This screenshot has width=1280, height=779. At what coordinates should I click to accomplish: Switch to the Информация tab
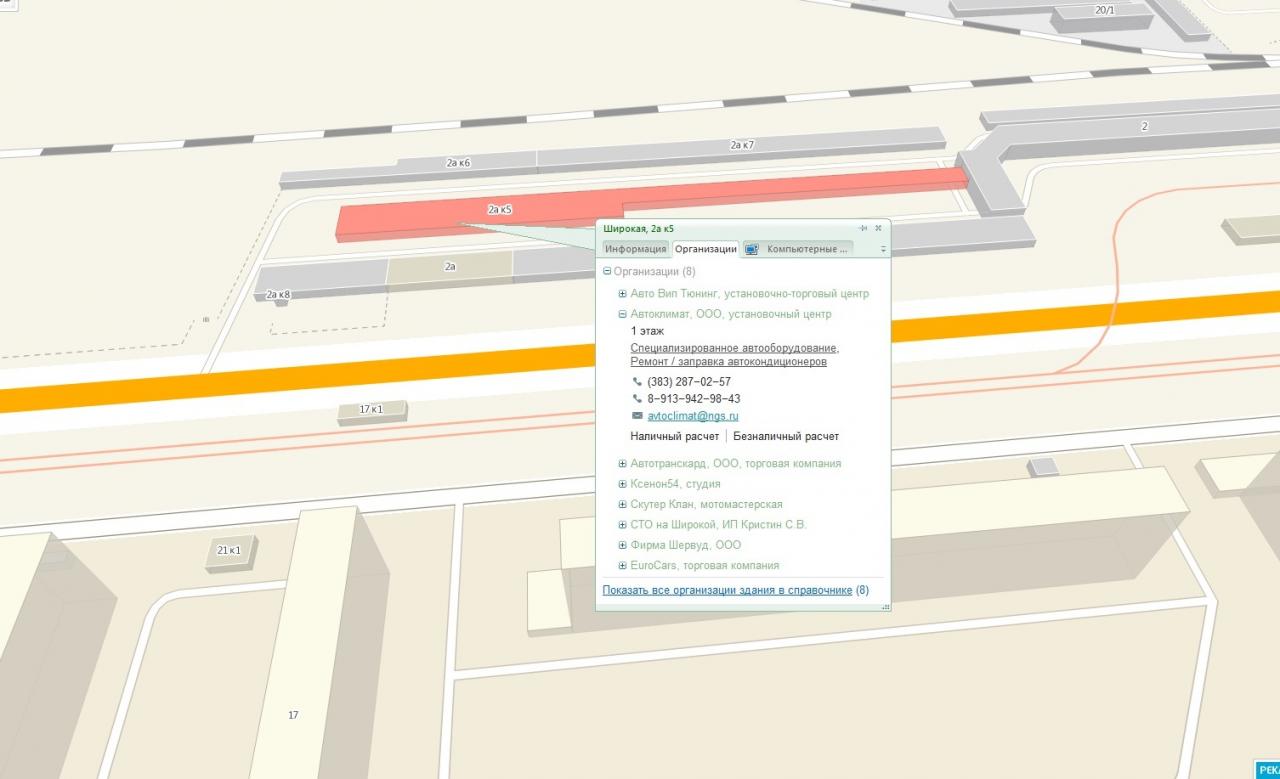click(635, 249)
